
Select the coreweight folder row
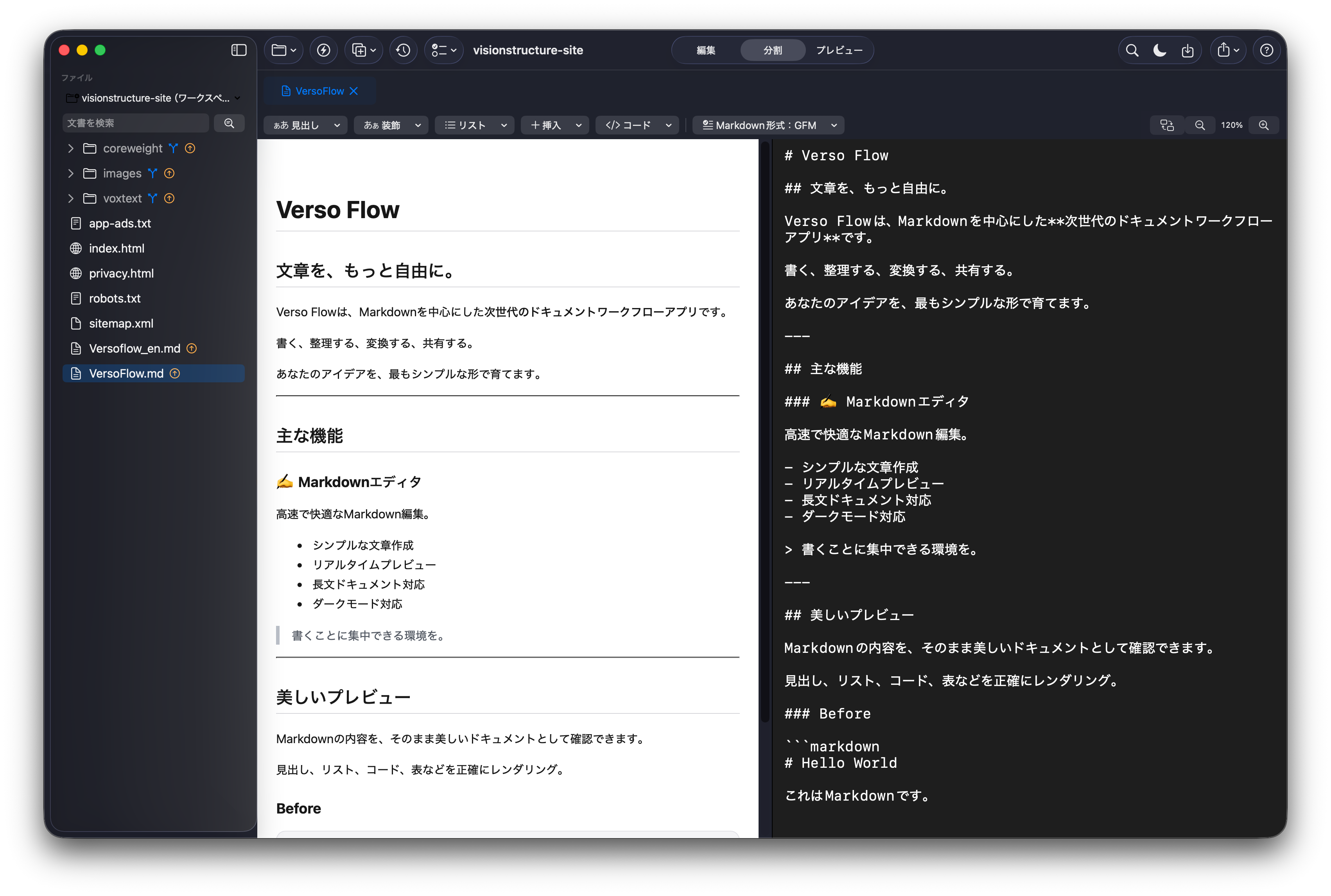click(154, 148)
